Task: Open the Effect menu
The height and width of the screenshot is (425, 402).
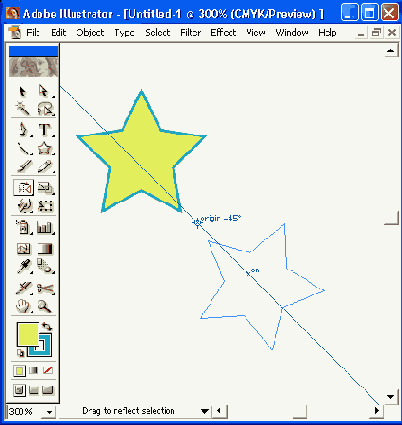Action: [x=223, y=33]
